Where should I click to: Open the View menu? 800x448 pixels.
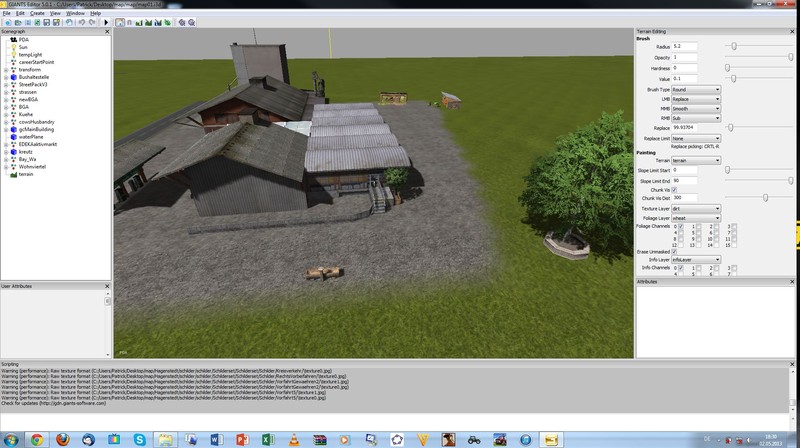coord(55,13)
